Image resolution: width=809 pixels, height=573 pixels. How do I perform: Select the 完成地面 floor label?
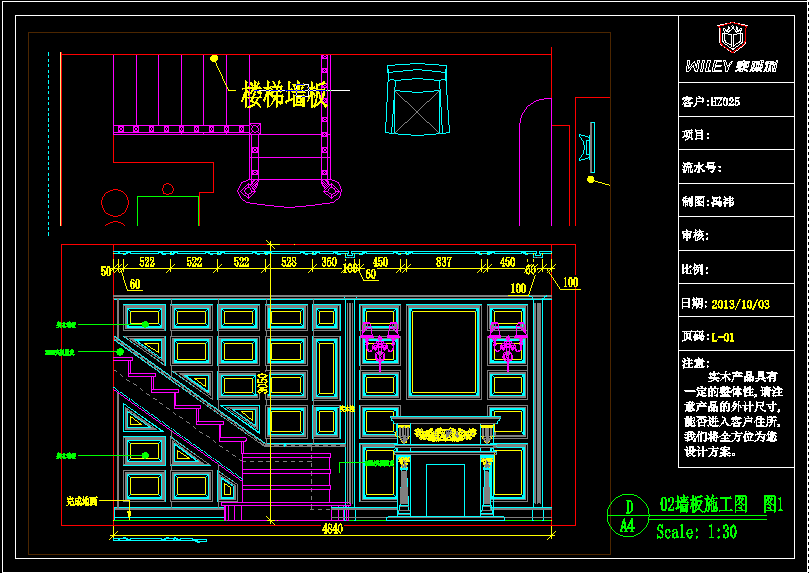[80, 500]
